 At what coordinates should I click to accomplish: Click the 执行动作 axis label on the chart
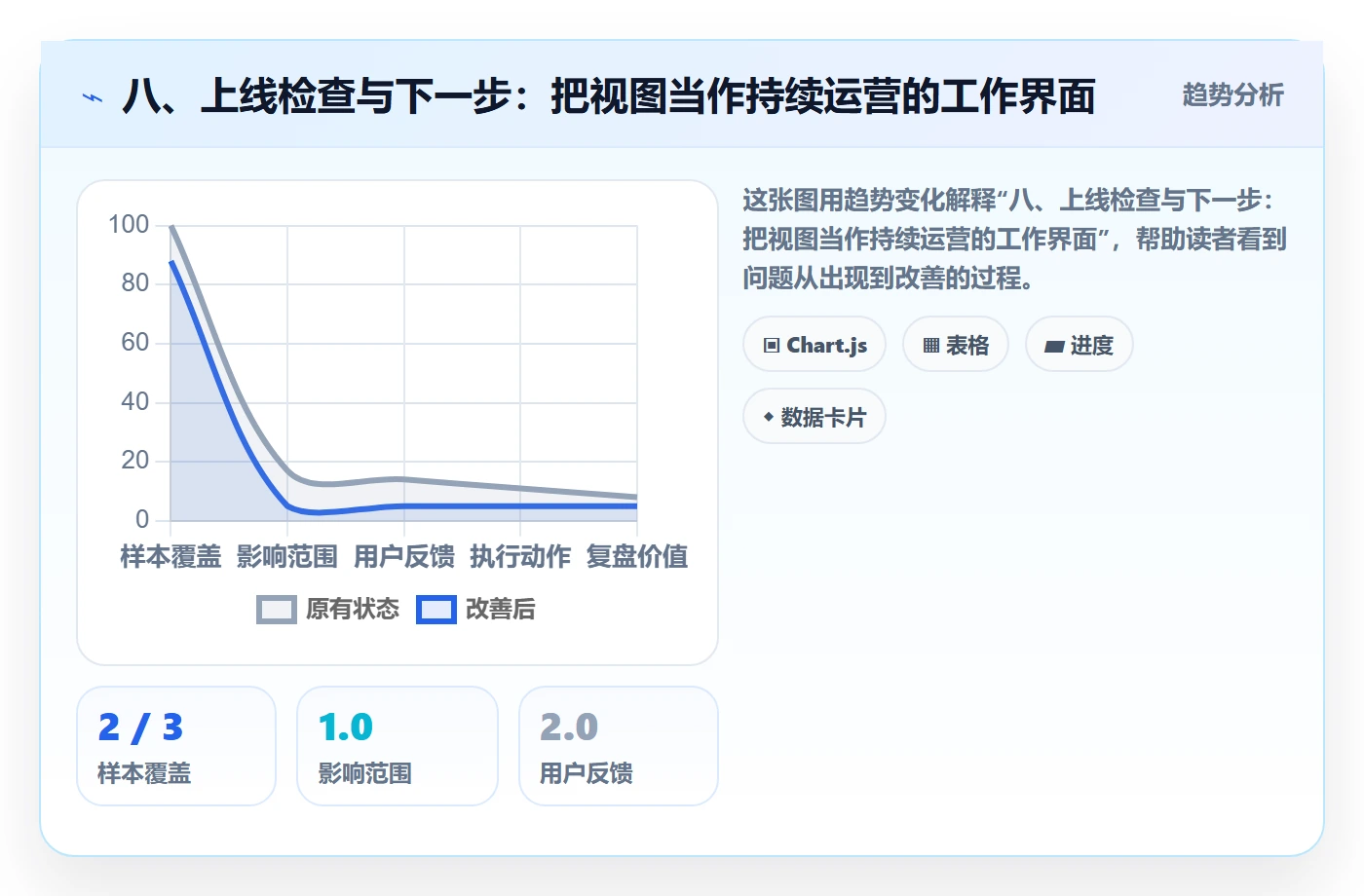[x=520, y=557]
